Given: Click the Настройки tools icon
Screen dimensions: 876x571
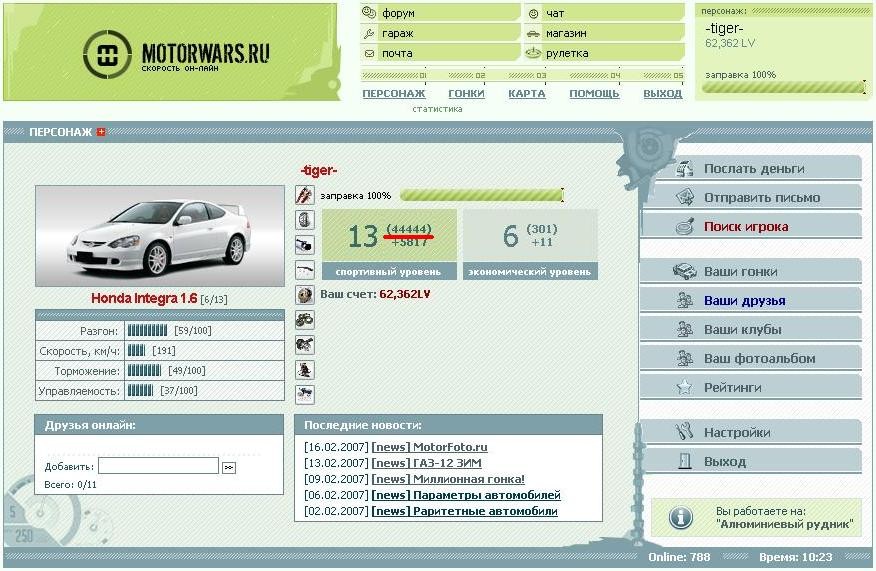Looking at the screenshot, I should click(684, 432).
